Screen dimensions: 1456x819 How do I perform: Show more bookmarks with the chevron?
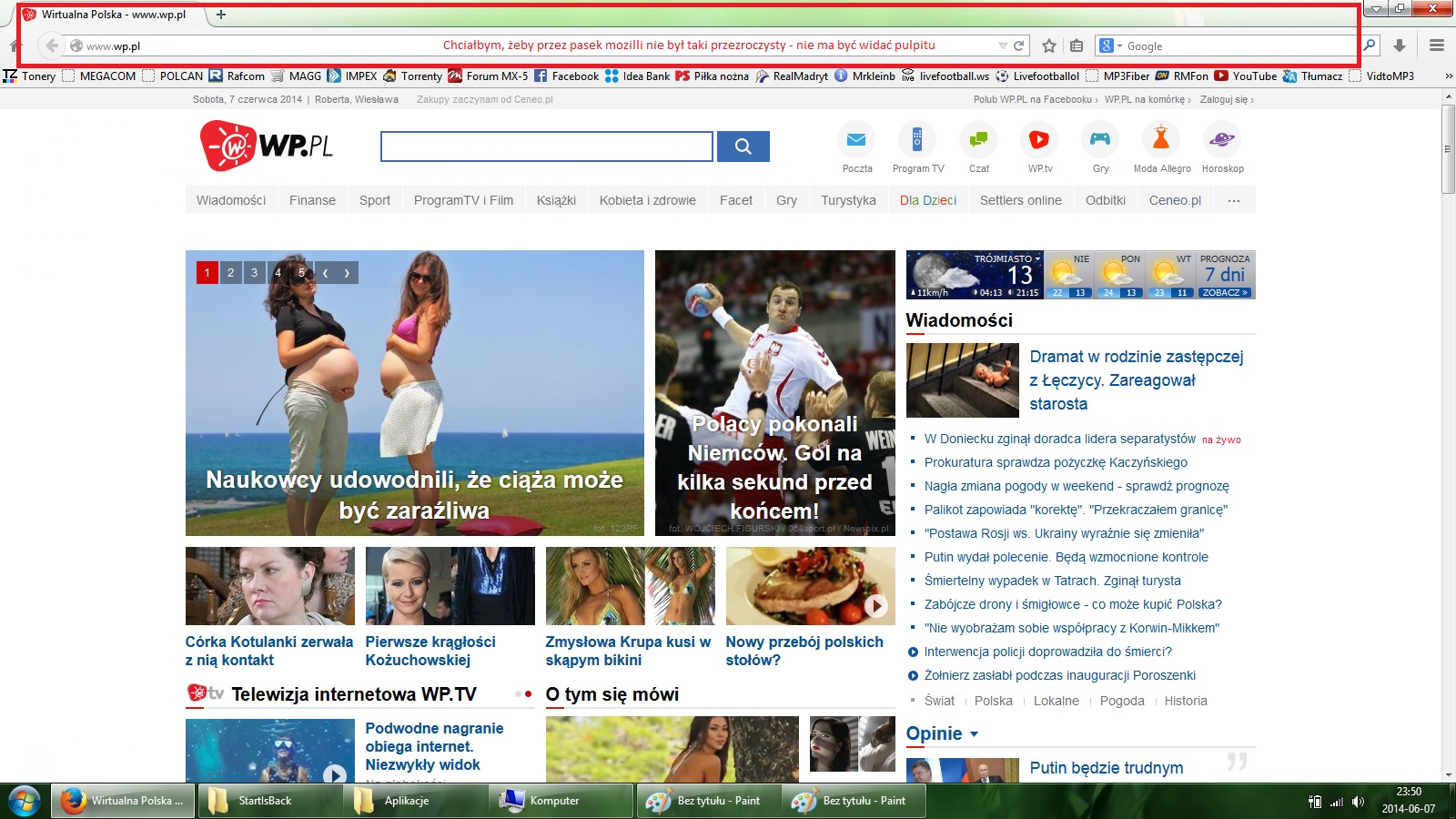click(1449, 76)
